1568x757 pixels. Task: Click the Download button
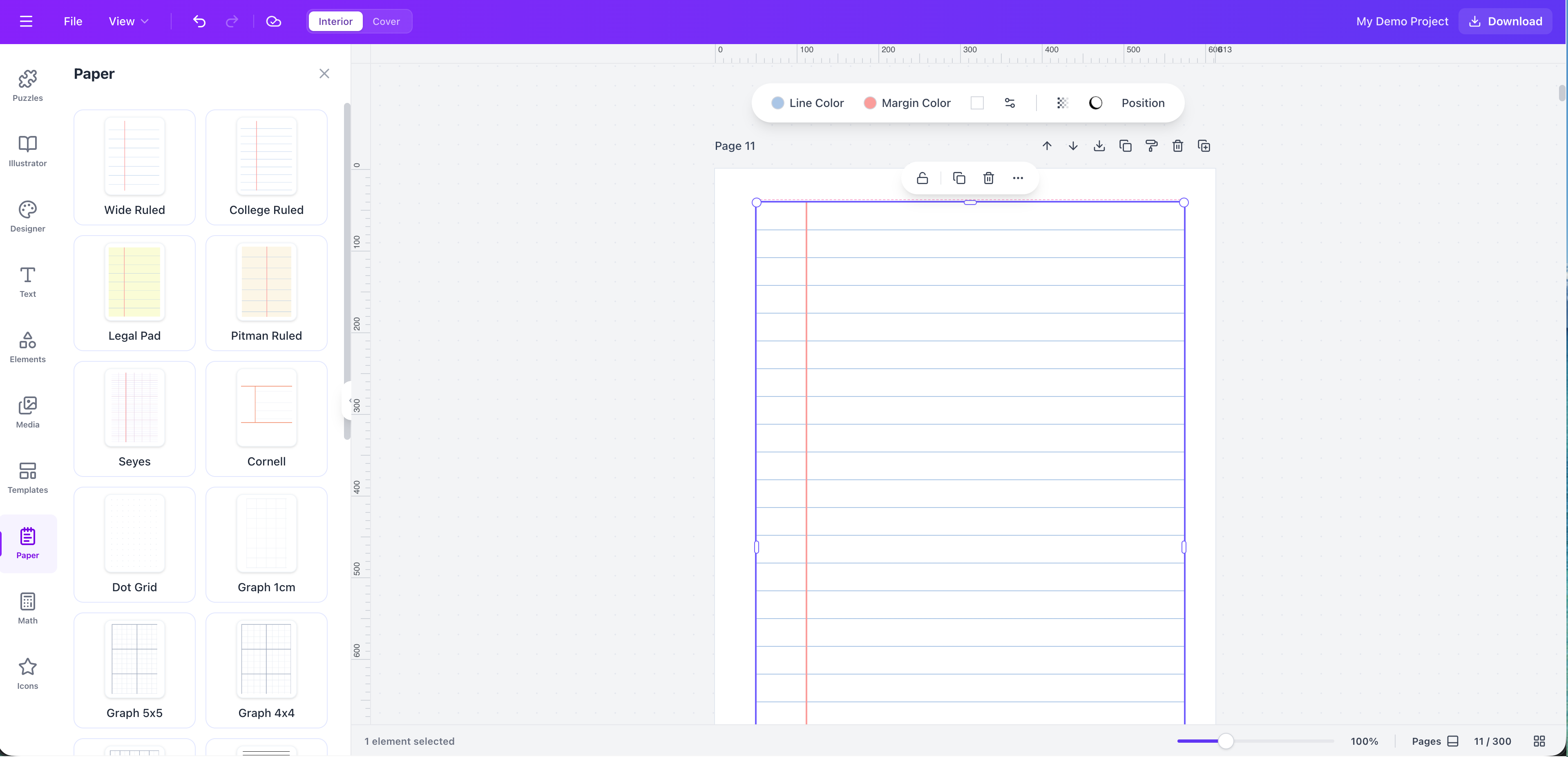point(1504,21)
